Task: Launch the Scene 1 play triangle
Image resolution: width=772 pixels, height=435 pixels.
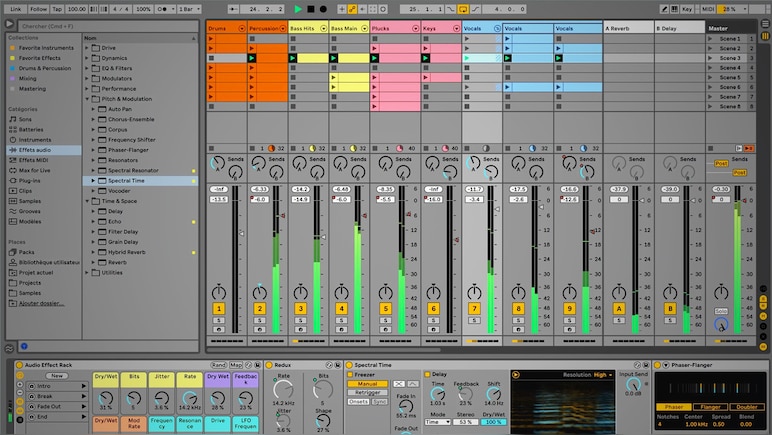Action: click(710, 38)
